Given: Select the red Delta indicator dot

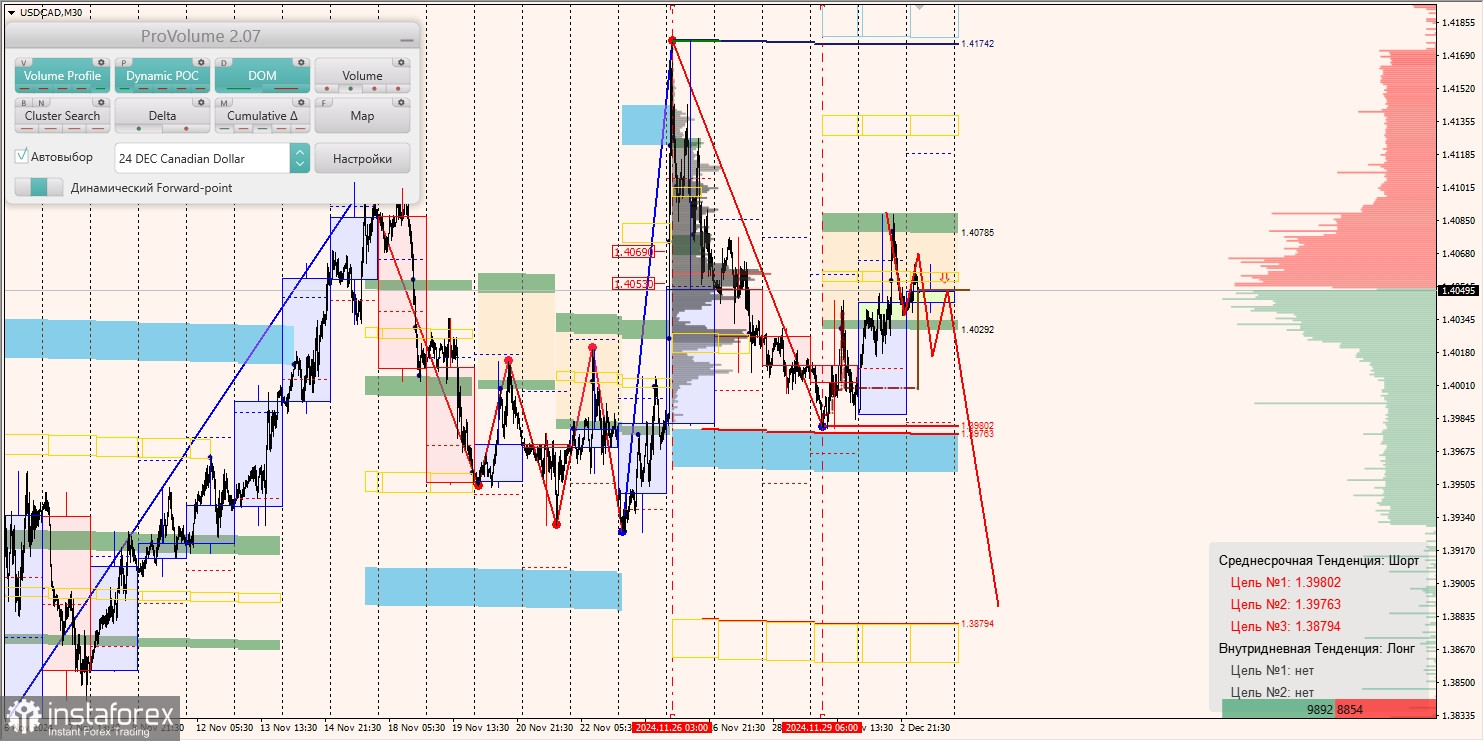Looking at the screenshot, I should pos(186,129).
